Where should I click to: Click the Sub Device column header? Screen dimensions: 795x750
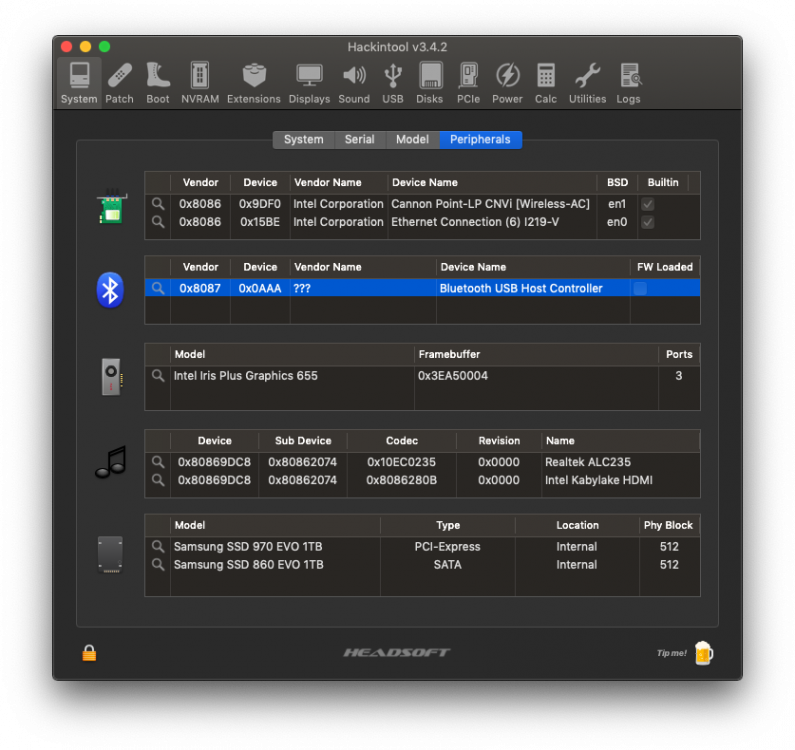(303, 441)
